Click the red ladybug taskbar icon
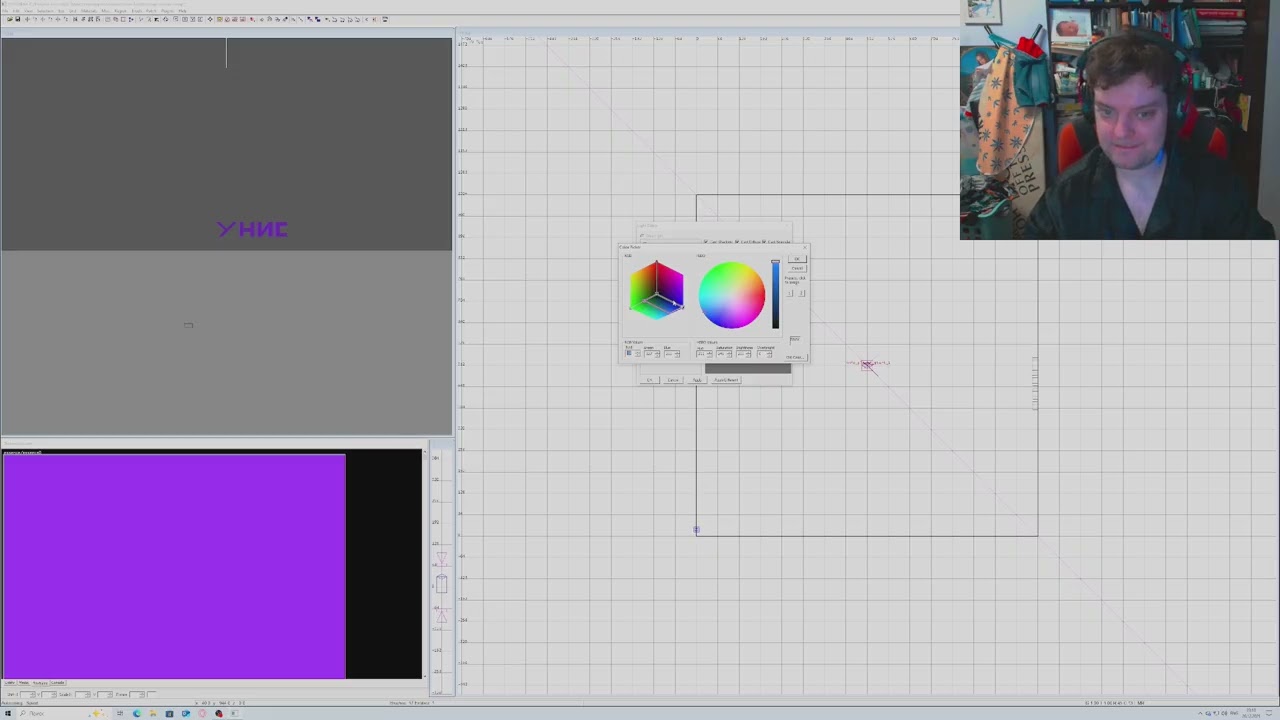Viewport: 1280px width, 720px height. 219,713
